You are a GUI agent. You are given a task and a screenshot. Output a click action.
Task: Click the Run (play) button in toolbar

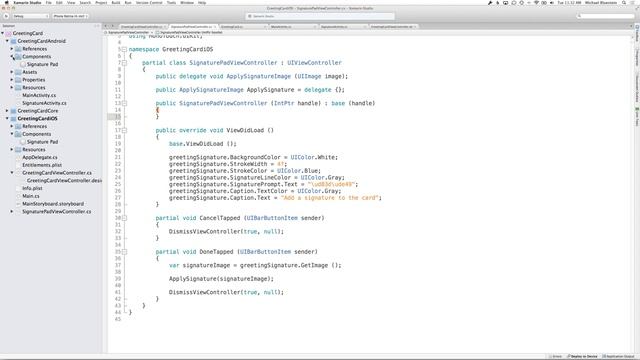(x=6, y=16)
